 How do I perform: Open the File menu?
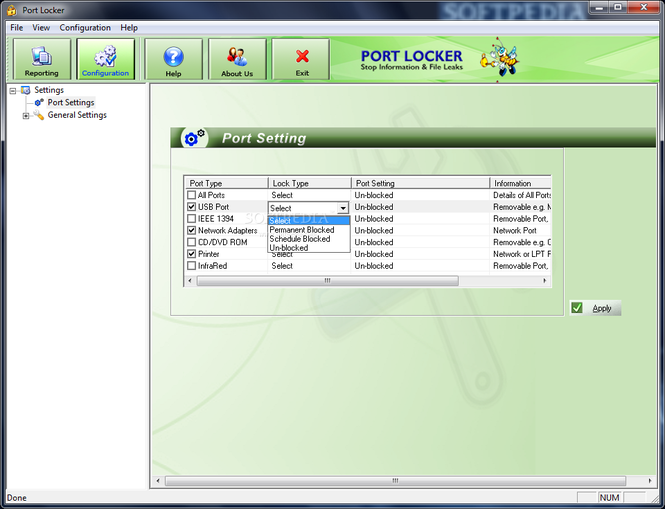pyautogui.click(x=17, y=28)
